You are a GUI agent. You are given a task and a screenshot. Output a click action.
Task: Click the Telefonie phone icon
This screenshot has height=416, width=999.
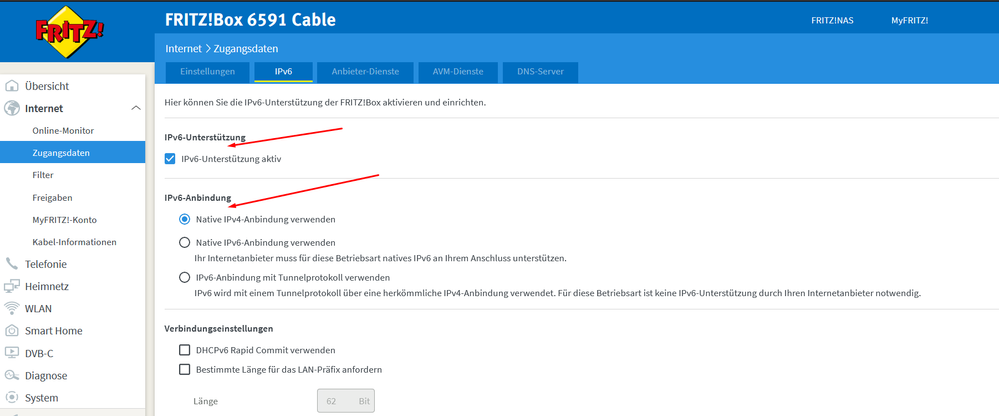(x=12, y=264)
